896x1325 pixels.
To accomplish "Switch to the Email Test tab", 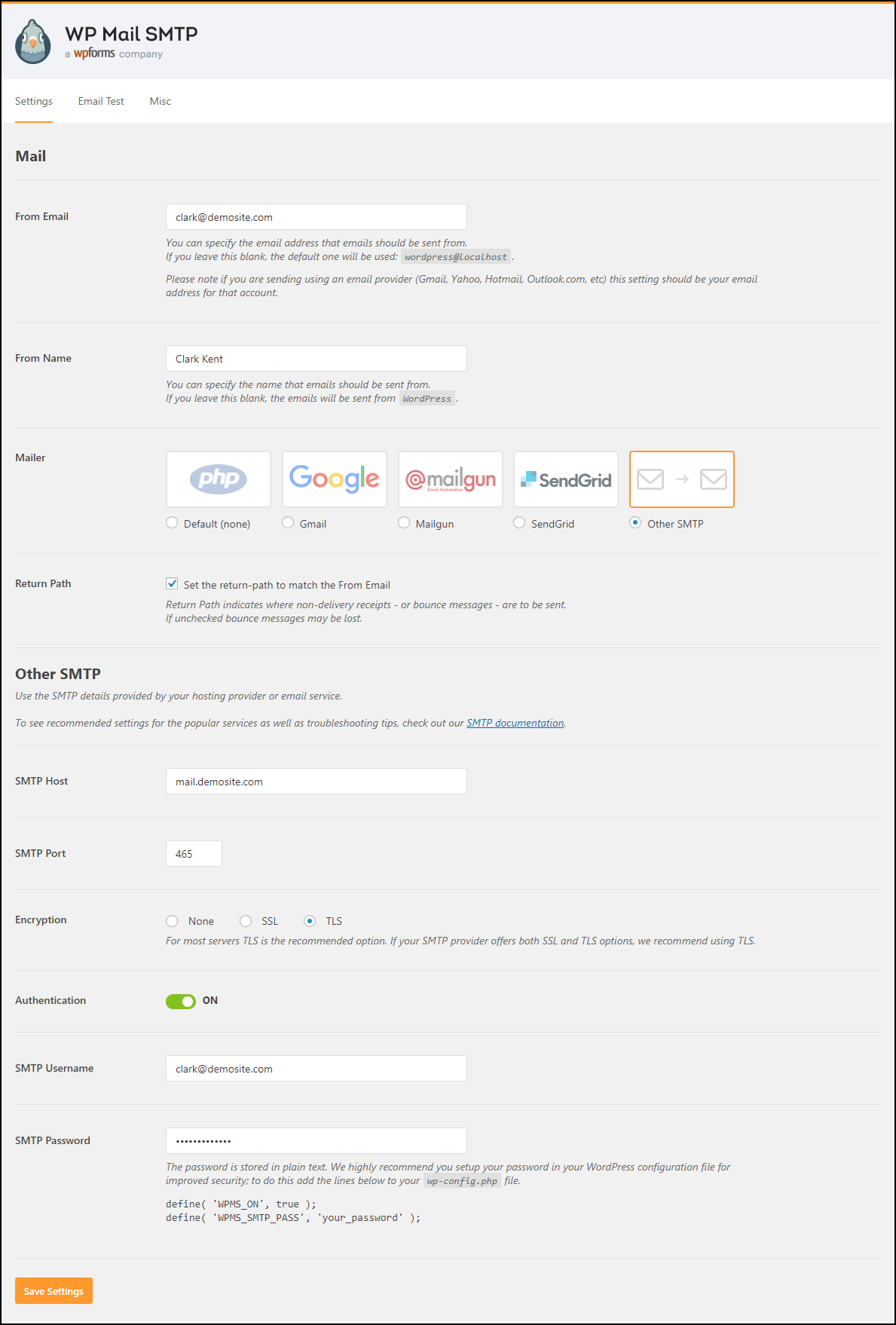I will [x=101, y=101].
